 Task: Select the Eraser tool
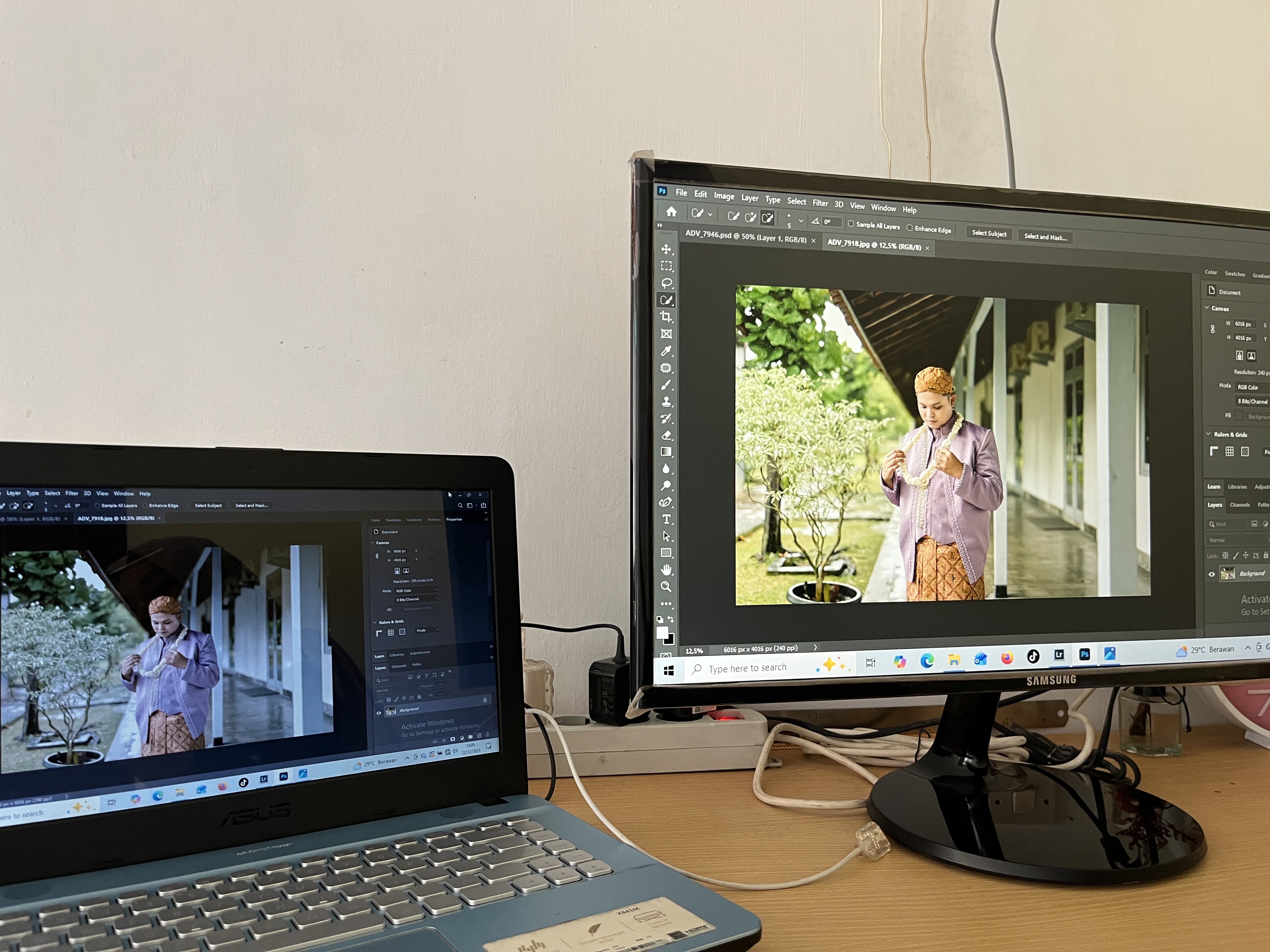click(x=666, y=435)
